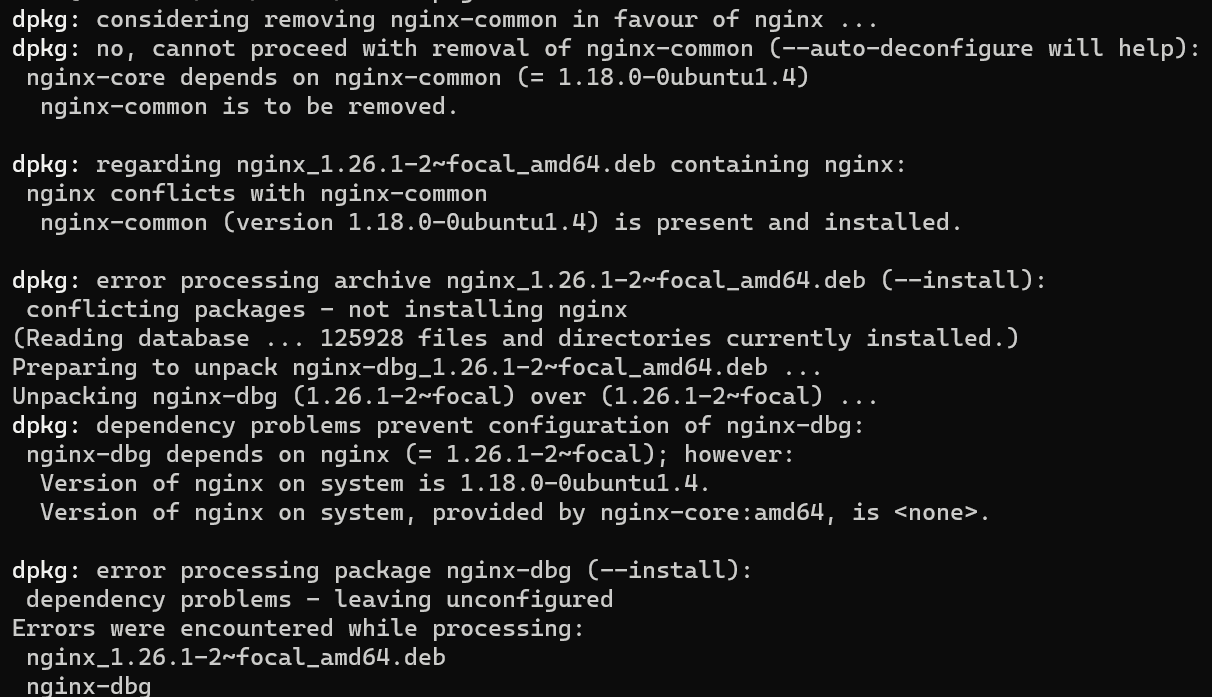Click 'dependency problems - leaving unconfigured' line
The image size is (1212, 697).
pyautogui.click(x=319, y=599)
